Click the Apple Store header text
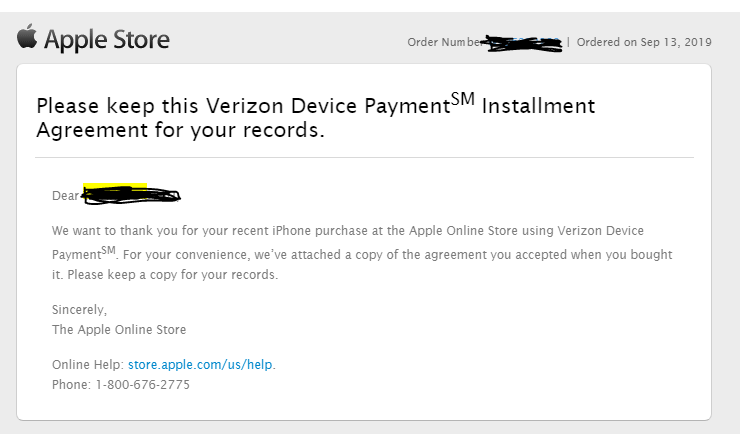The height and width of the screenshot is (434, 740). pos(107,40)
